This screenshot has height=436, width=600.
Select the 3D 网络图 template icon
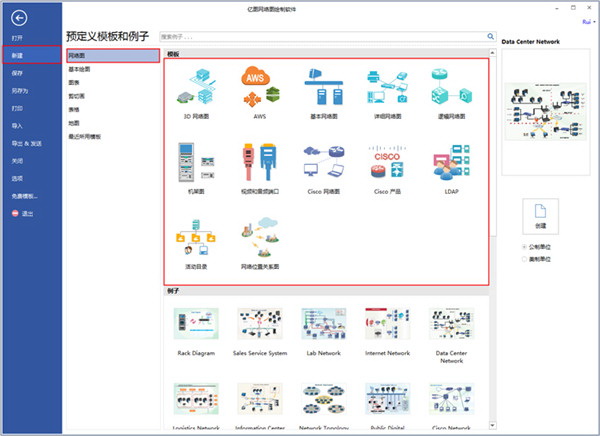pyautogui.click(x=192, y=88)
